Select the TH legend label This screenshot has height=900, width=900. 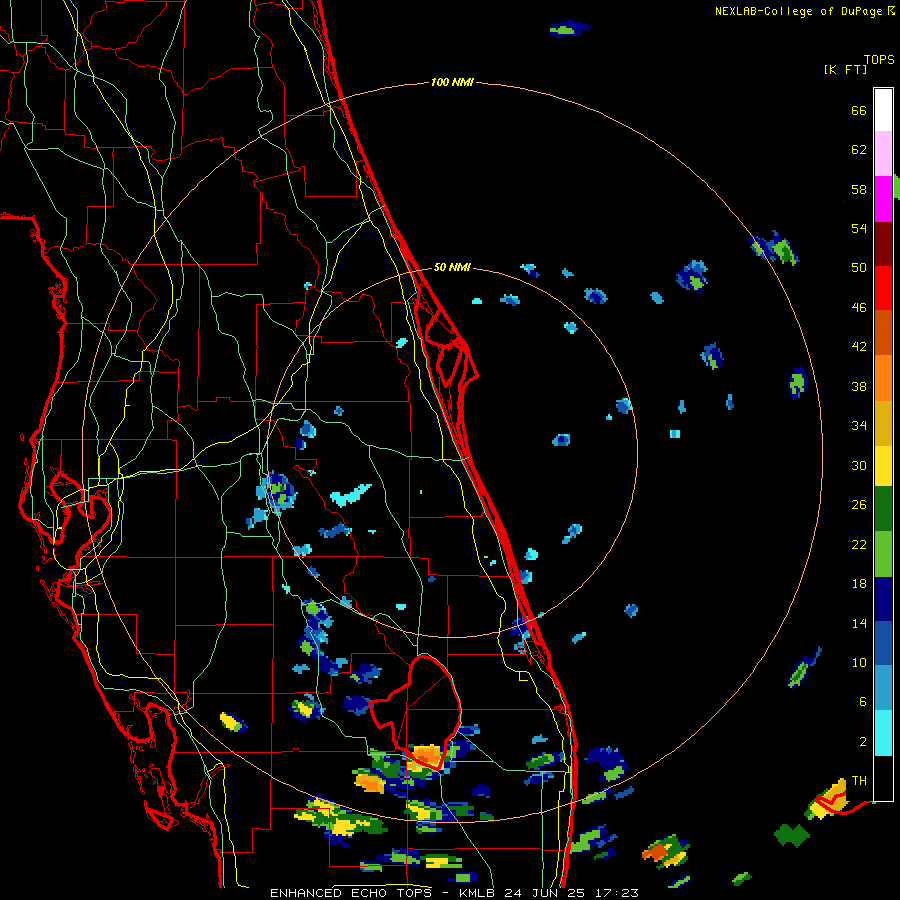pyautogui.click(x=859, y=781)
